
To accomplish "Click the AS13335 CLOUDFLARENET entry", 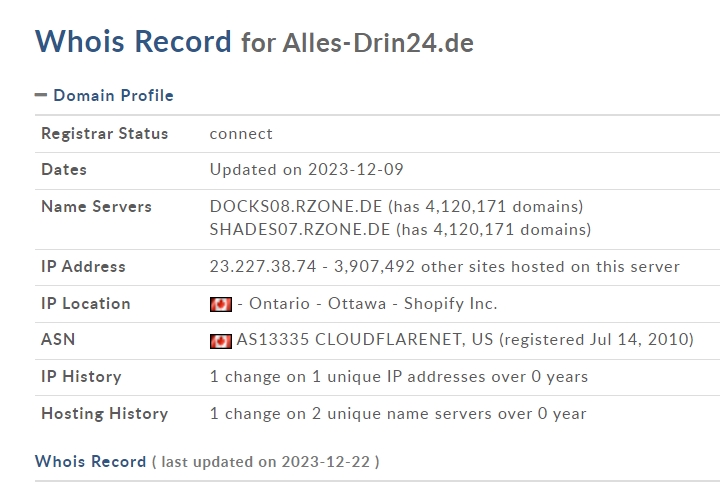I will point(365,340).
